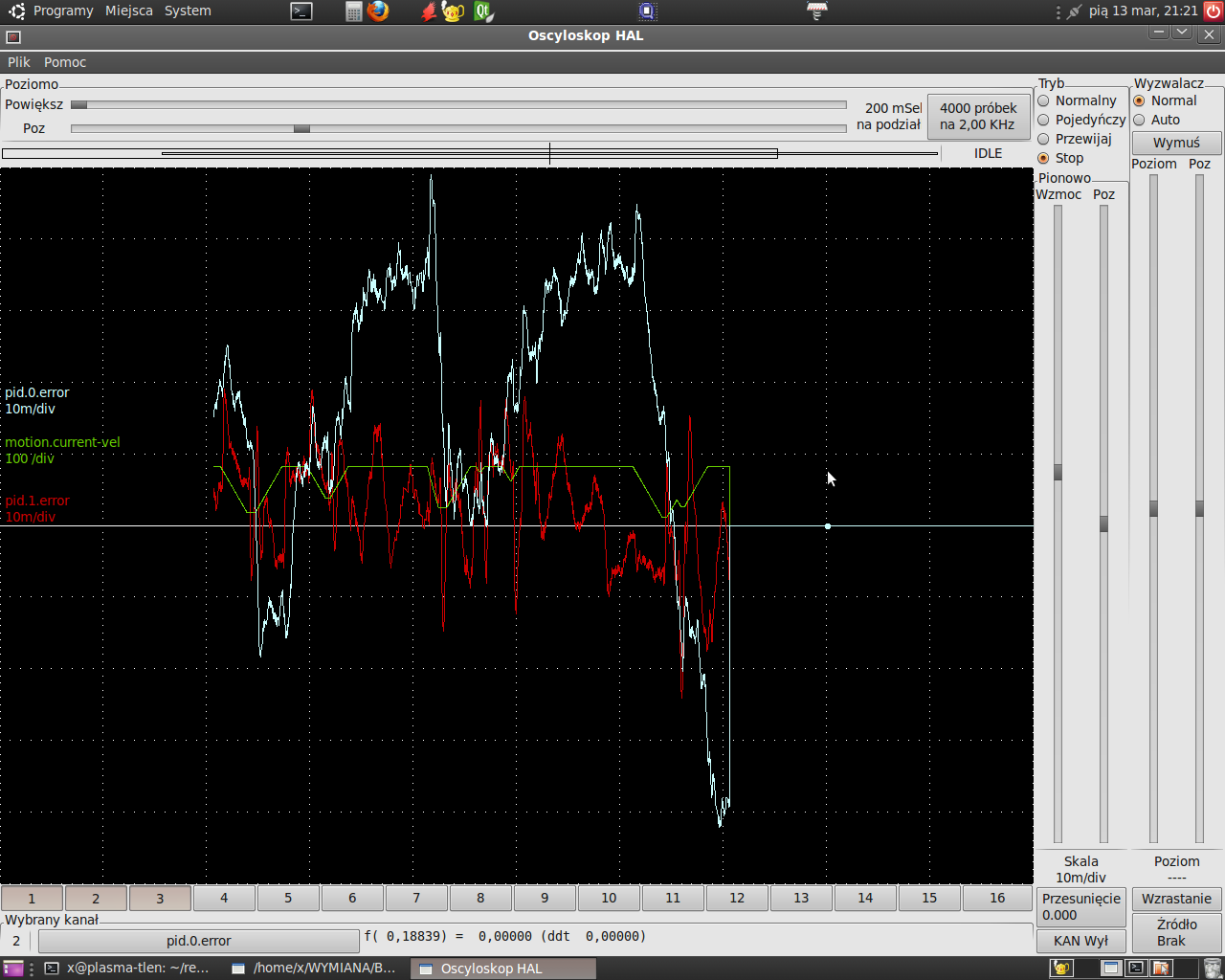The image size is (1225, 980).
Task: Launch Qt application icon in top panel
Action: (483, 11)
